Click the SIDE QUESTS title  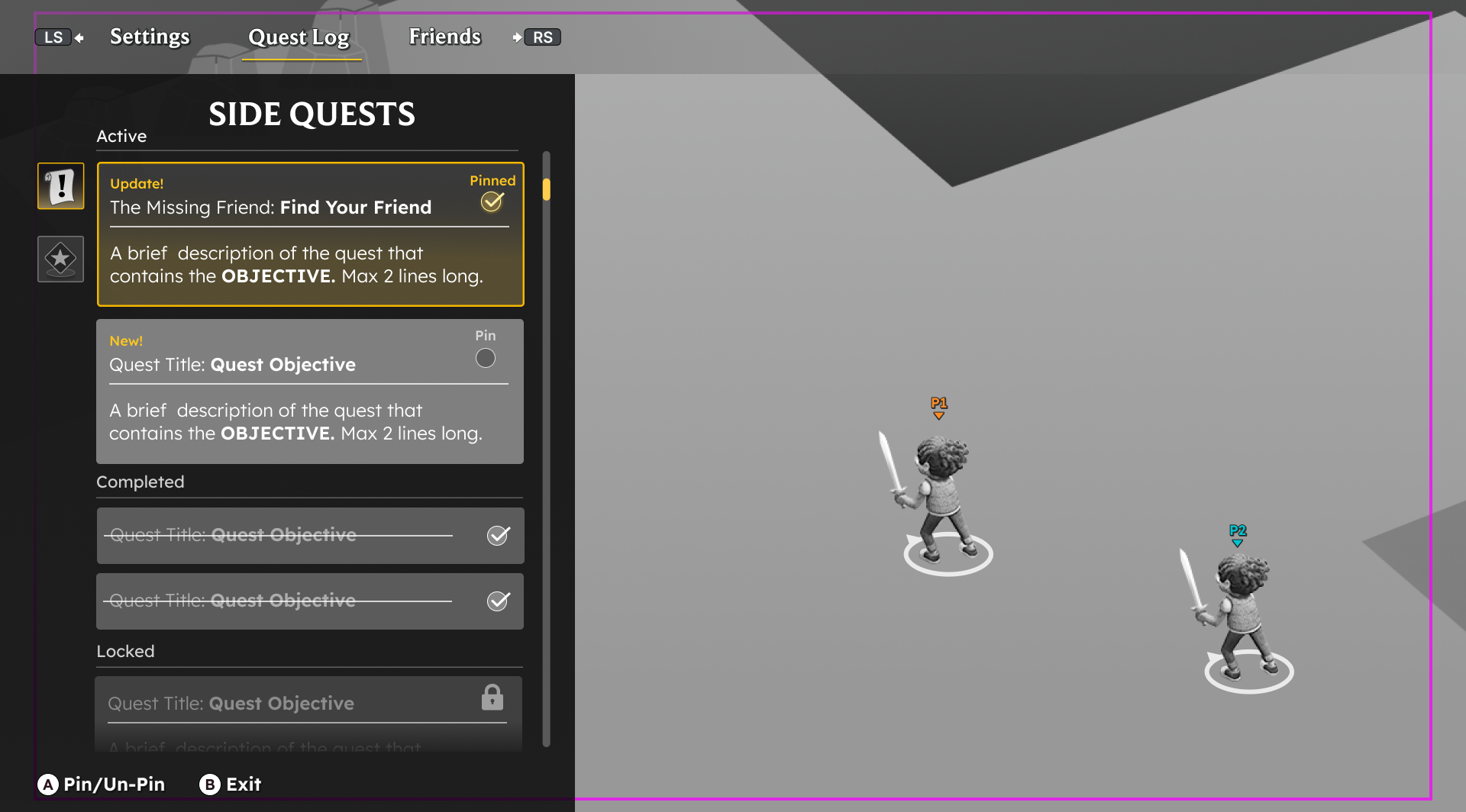[312, 114]
